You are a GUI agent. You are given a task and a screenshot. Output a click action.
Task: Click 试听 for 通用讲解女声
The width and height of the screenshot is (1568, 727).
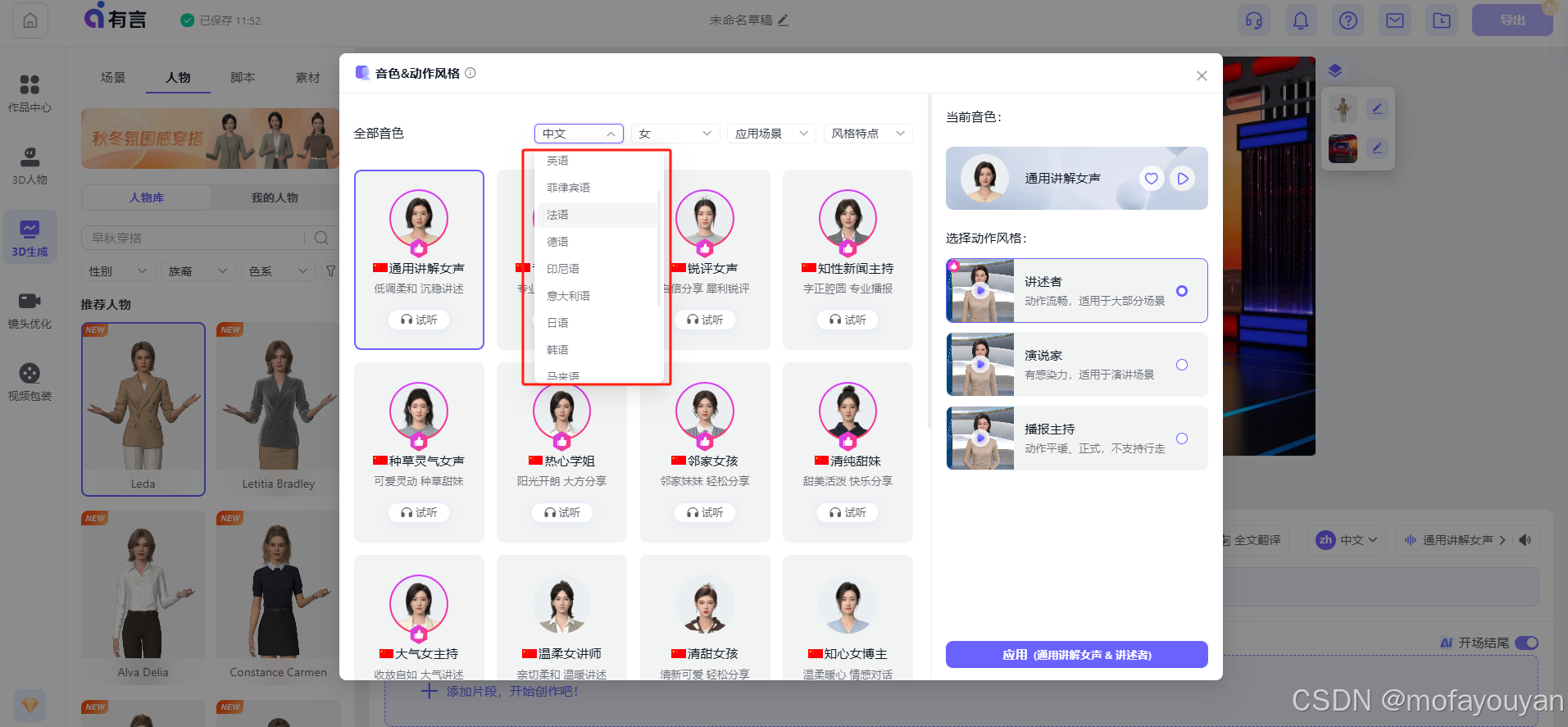[419, 320]
